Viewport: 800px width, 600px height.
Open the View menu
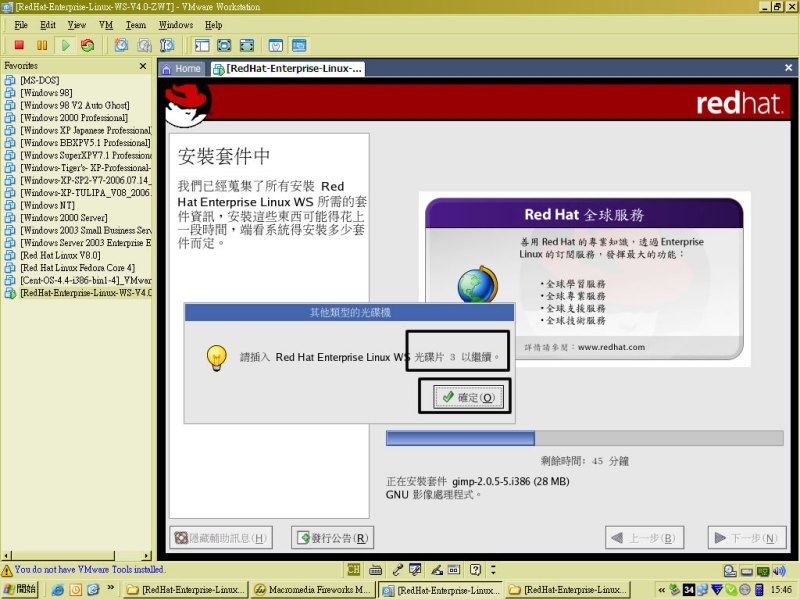pyautogui.click(x=77, y=25)
